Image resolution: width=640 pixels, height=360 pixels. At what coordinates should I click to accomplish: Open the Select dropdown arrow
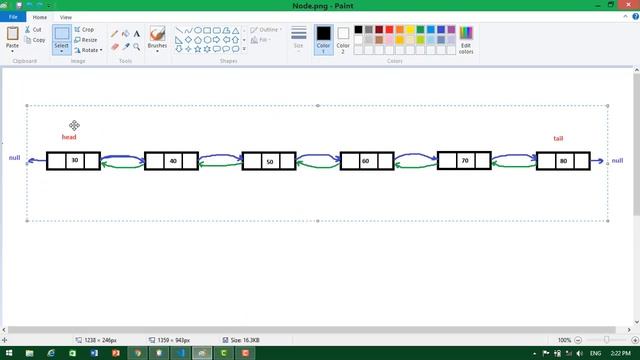(x=62, y=51)
